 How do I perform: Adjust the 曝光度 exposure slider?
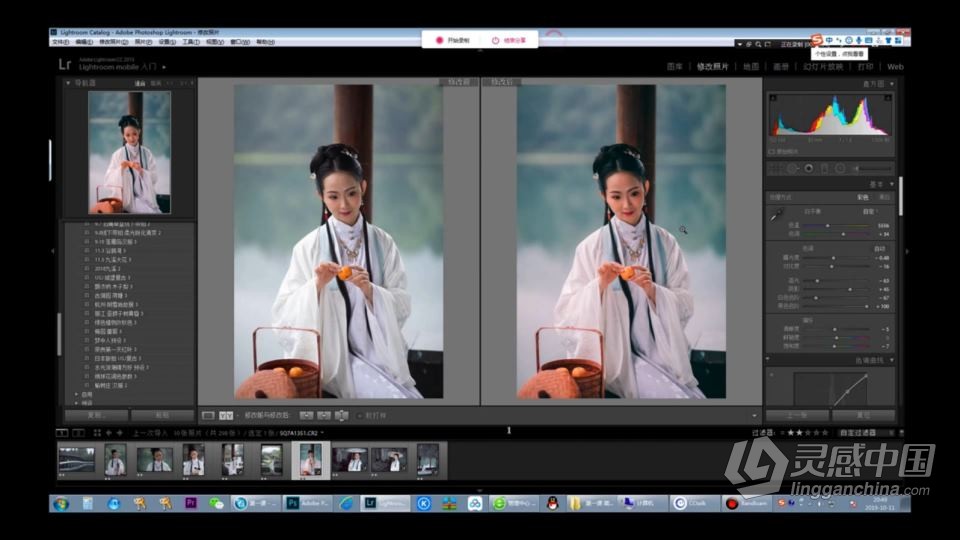(833, 258)
